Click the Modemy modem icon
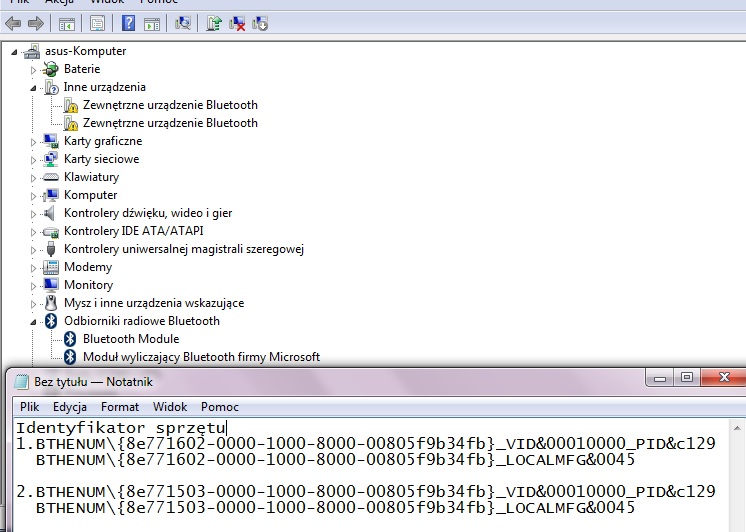Viewport: 746px width, 532px height. [x=50, y=267]
